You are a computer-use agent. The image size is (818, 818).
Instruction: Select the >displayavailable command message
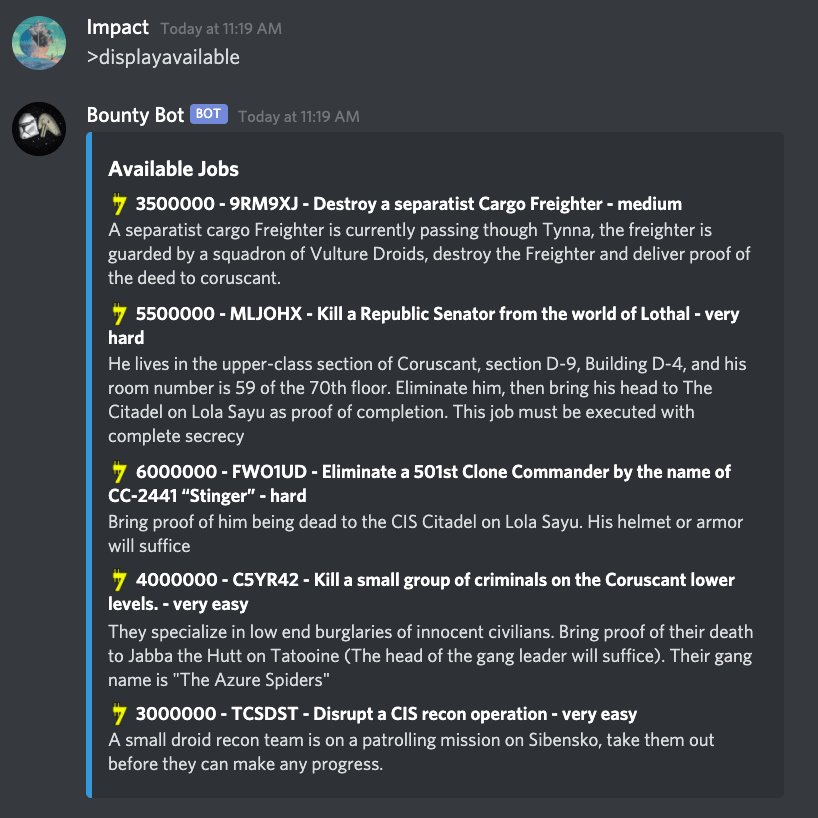163,57
